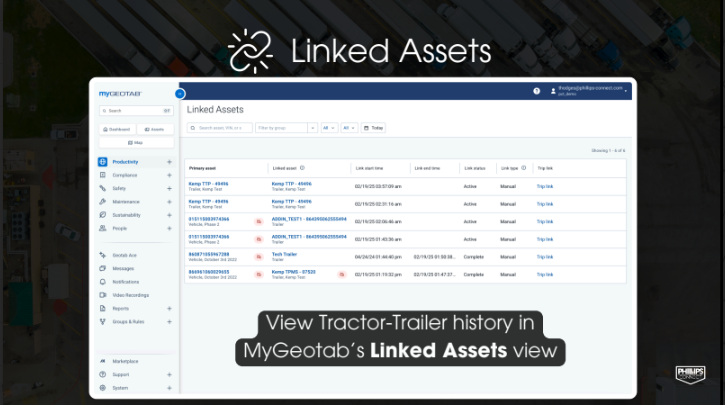The image size is (725, 405).
Task: Expand the Productivity menu with plus
Action: pyautogui.click(x=169, y=162)
